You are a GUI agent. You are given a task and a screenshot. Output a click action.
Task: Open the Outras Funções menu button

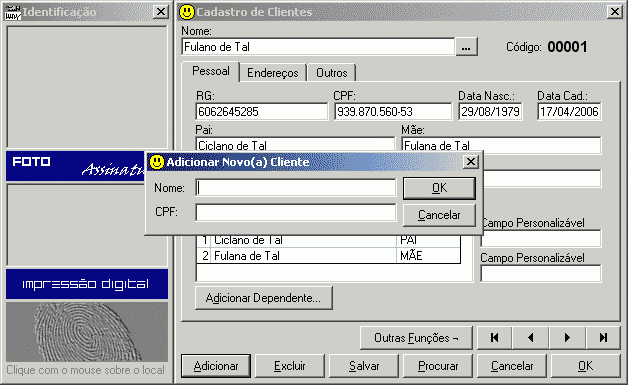tap(416, 338)
